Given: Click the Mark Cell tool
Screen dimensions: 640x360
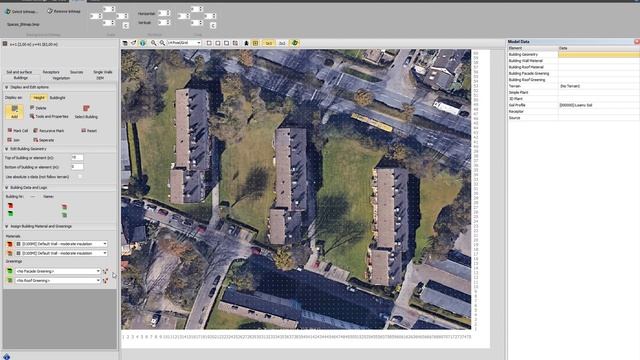Looking at the screenshot, I should 18,131.
